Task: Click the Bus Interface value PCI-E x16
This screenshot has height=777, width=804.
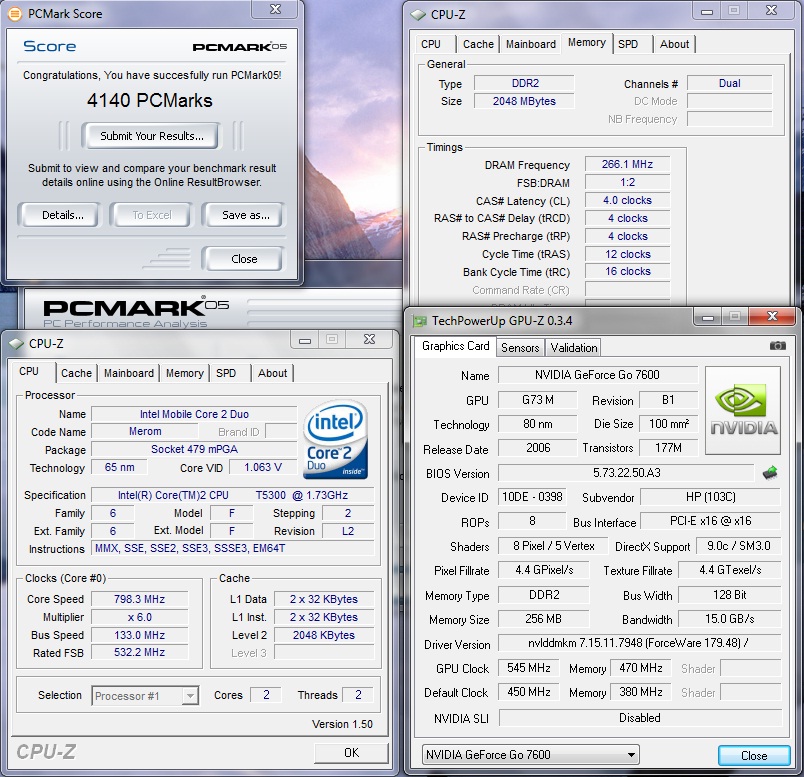Action: tap(711, 521)
